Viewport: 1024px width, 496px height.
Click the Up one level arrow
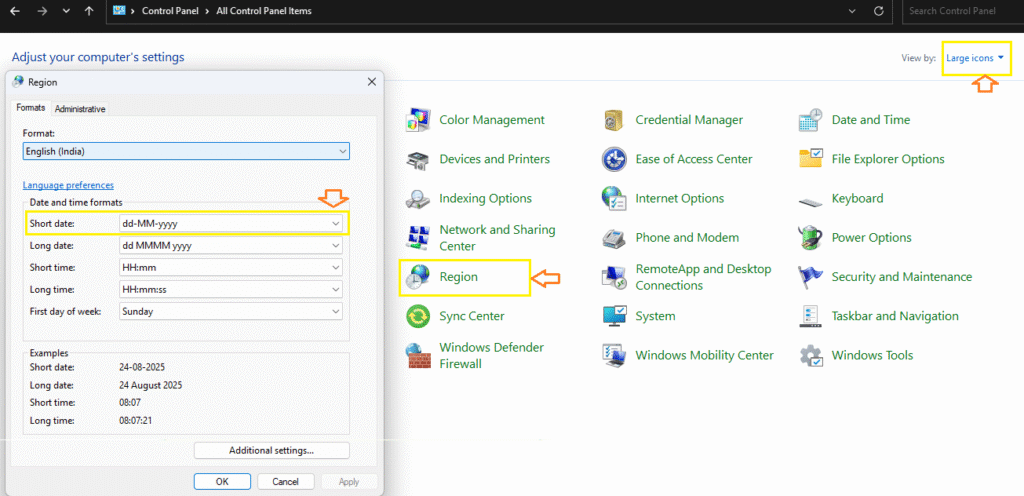click(89, 11)
